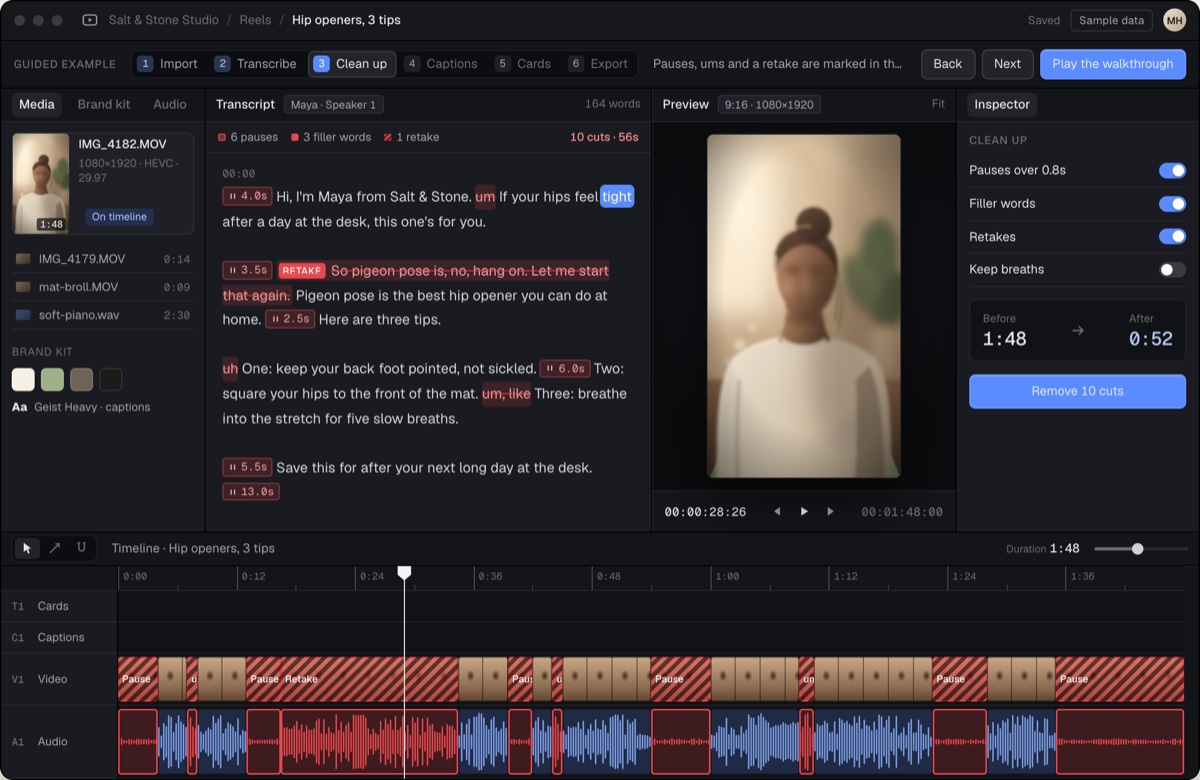
Task: Click the Retake segment on Video track
Action: coord(369,679)
